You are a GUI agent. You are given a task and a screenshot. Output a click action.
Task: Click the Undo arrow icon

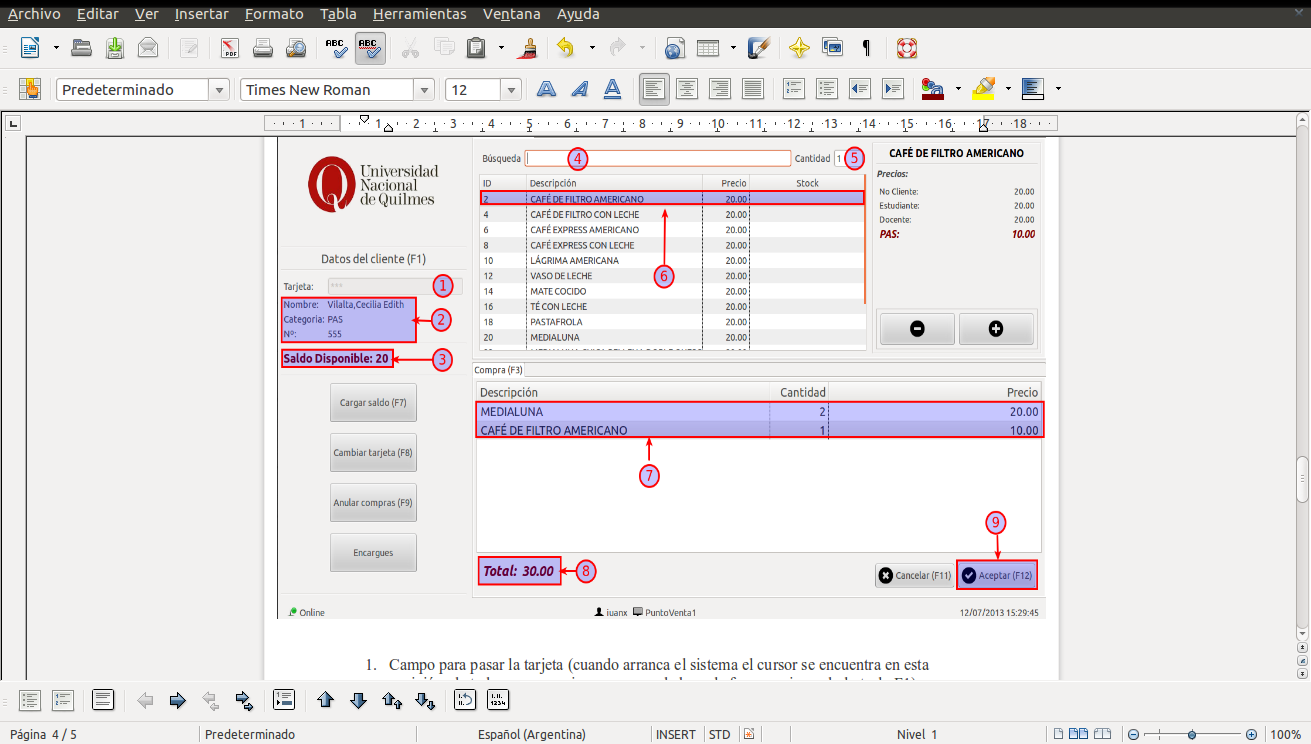(x=566, y=48)
